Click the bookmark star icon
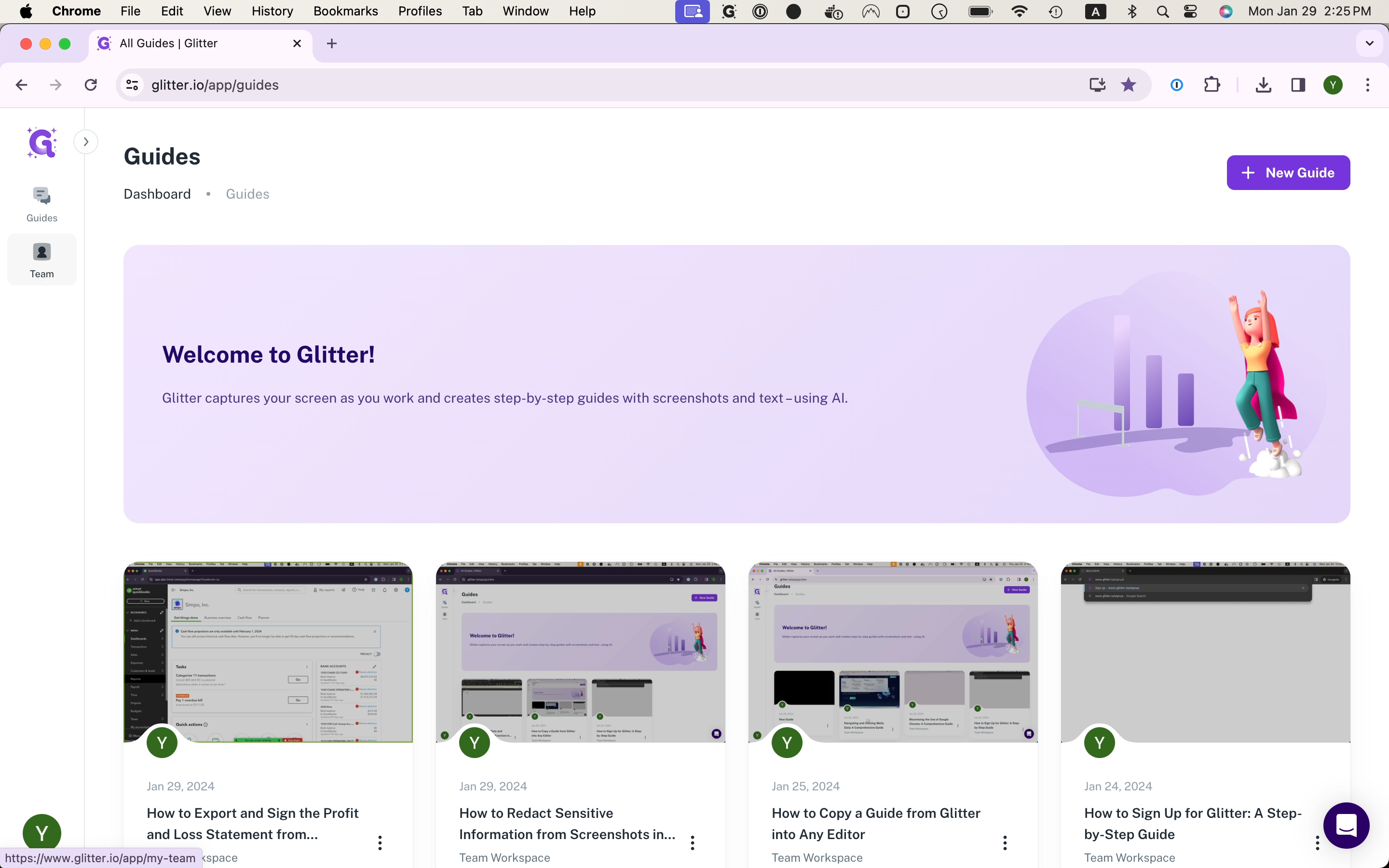This screenshot has height=868, width=1389. (1129, 85)
